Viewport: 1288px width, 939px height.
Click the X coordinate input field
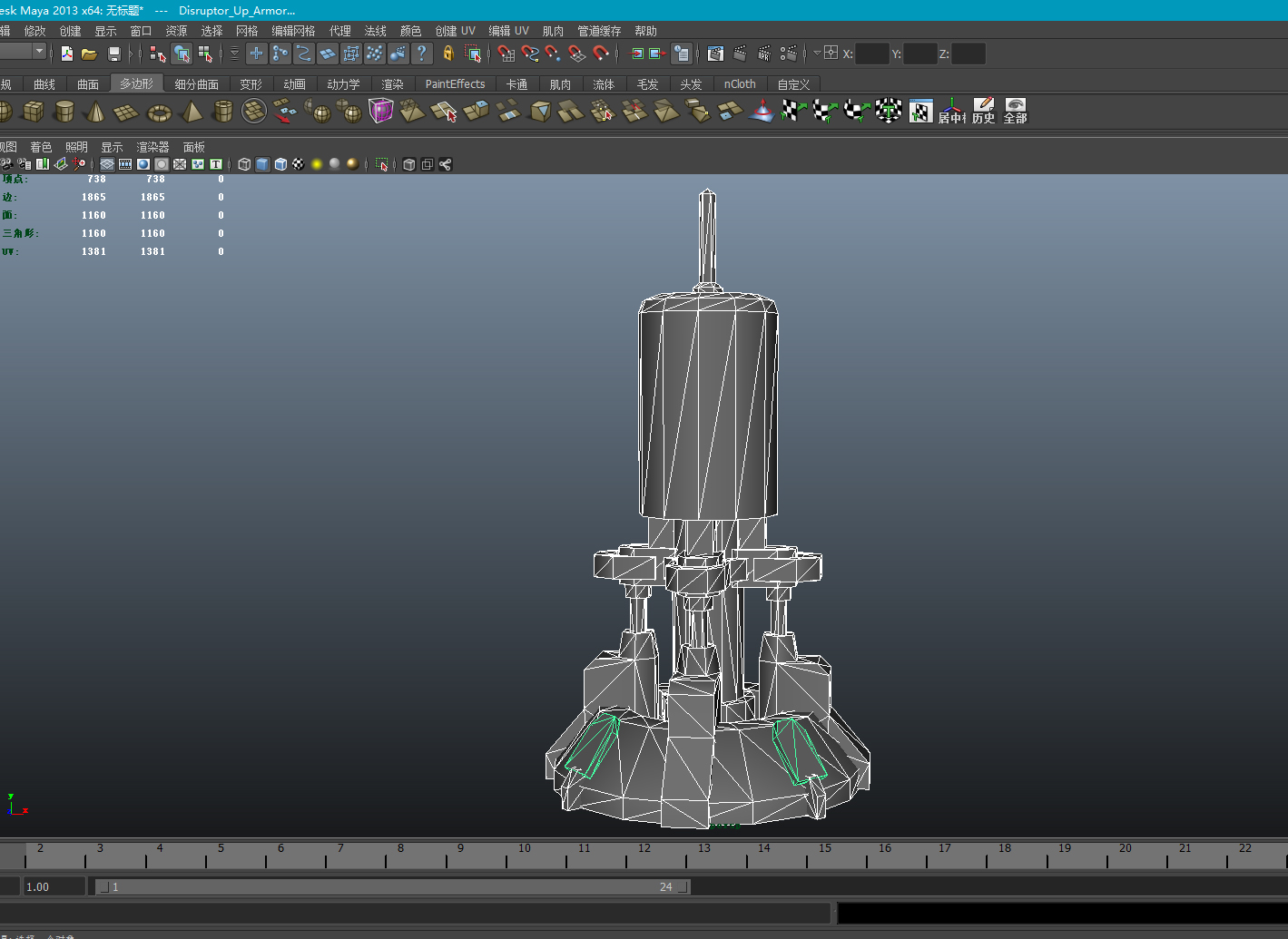coord(872,54)
